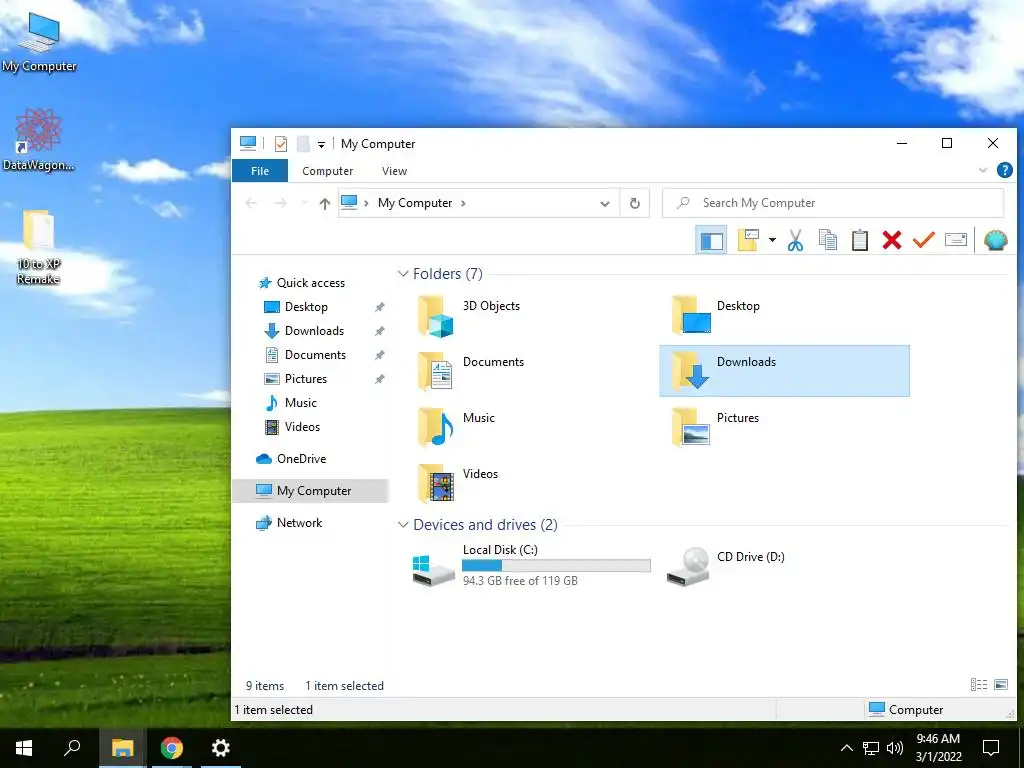Open the folder options toolbar icon

click(748, 240)
